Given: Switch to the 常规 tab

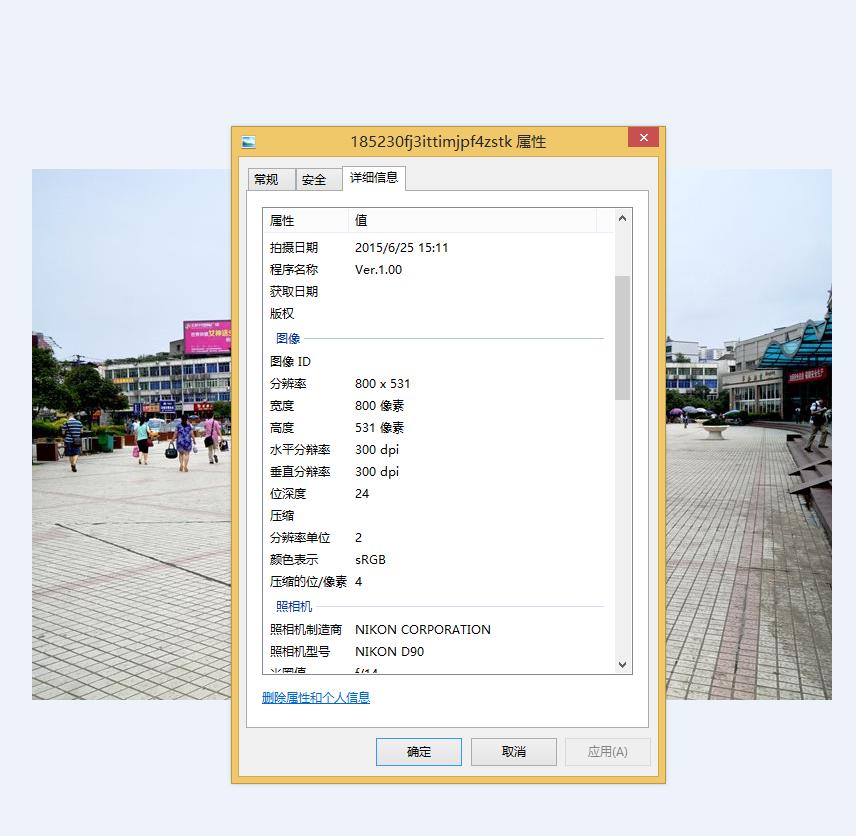Looking at the screenshot, I should click(267, 180).
